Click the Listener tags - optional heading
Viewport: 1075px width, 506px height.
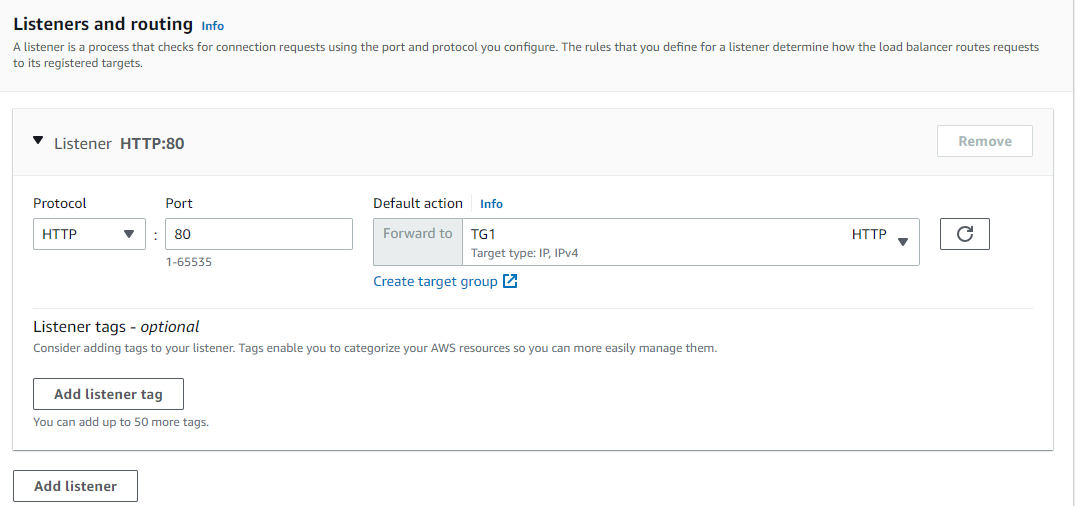(x=116, y=326)
